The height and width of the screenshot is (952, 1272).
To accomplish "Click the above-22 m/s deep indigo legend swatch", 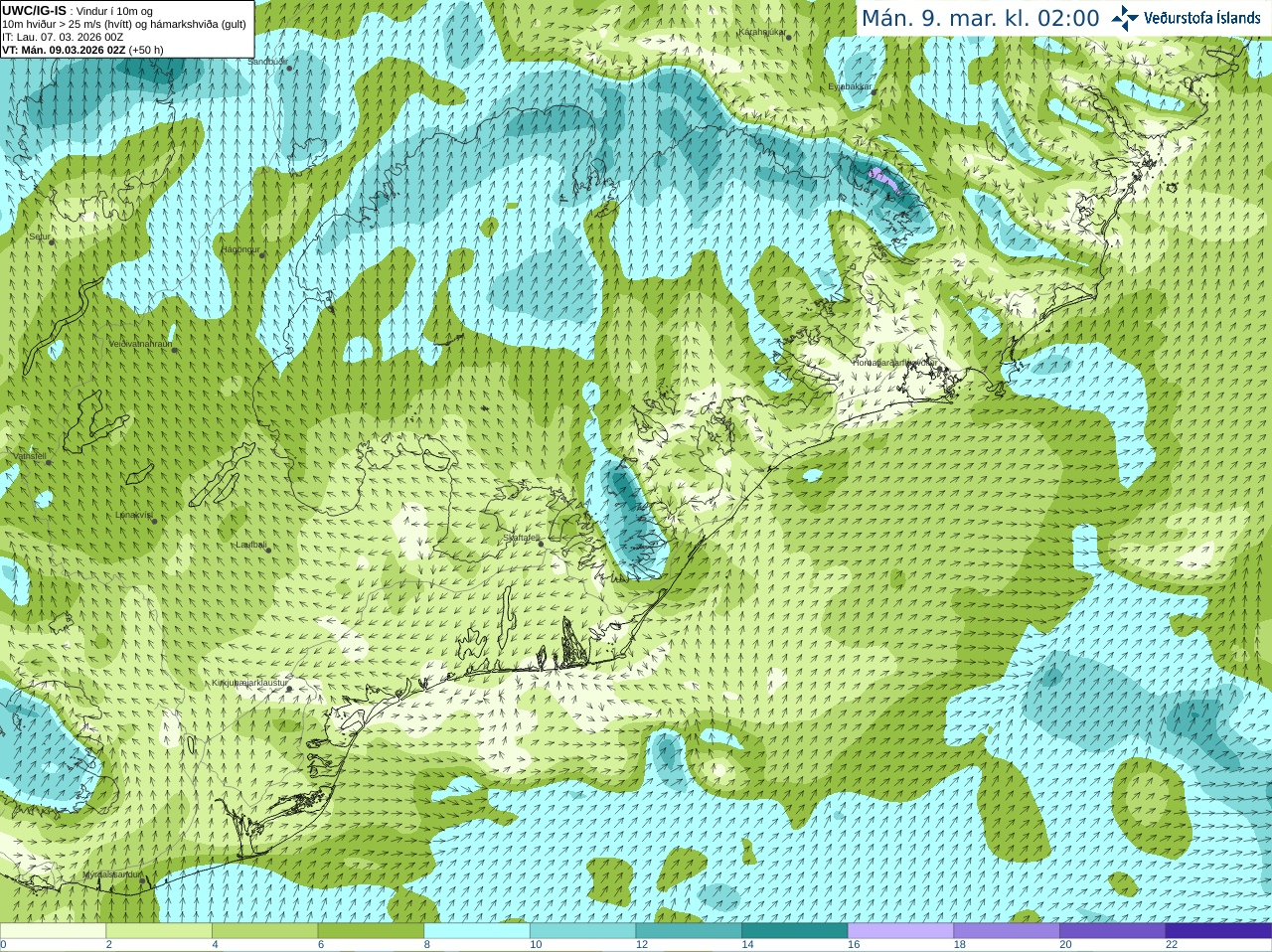I will click(1218, 931).
